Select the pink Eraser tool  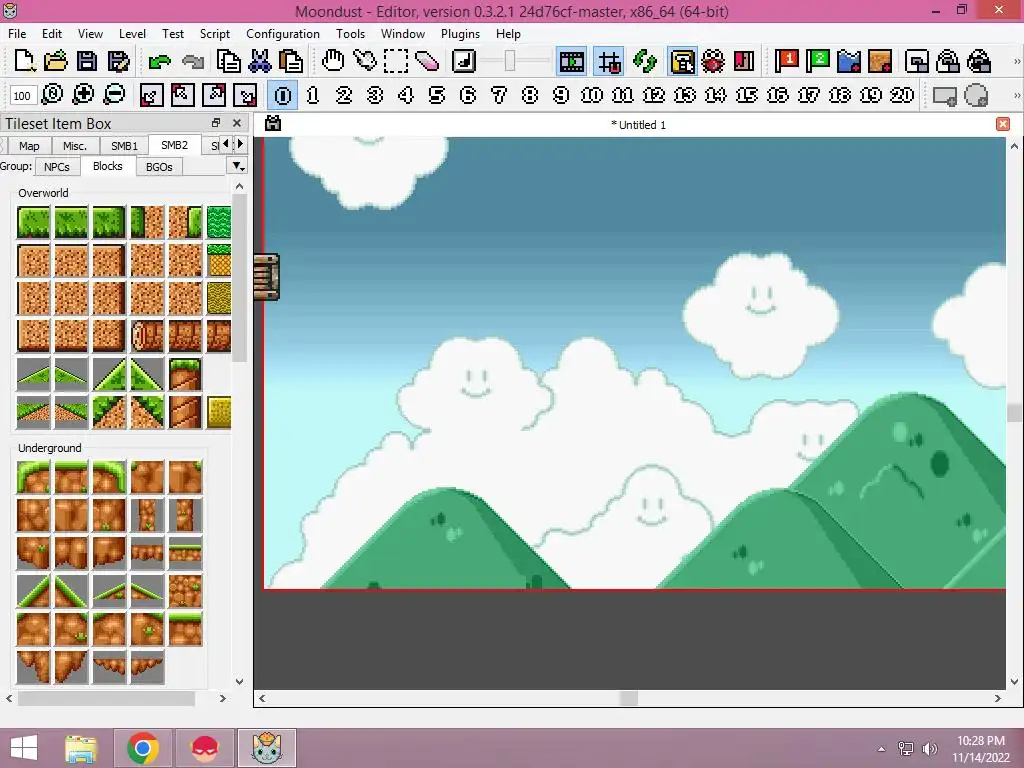(x=426, y=61)
